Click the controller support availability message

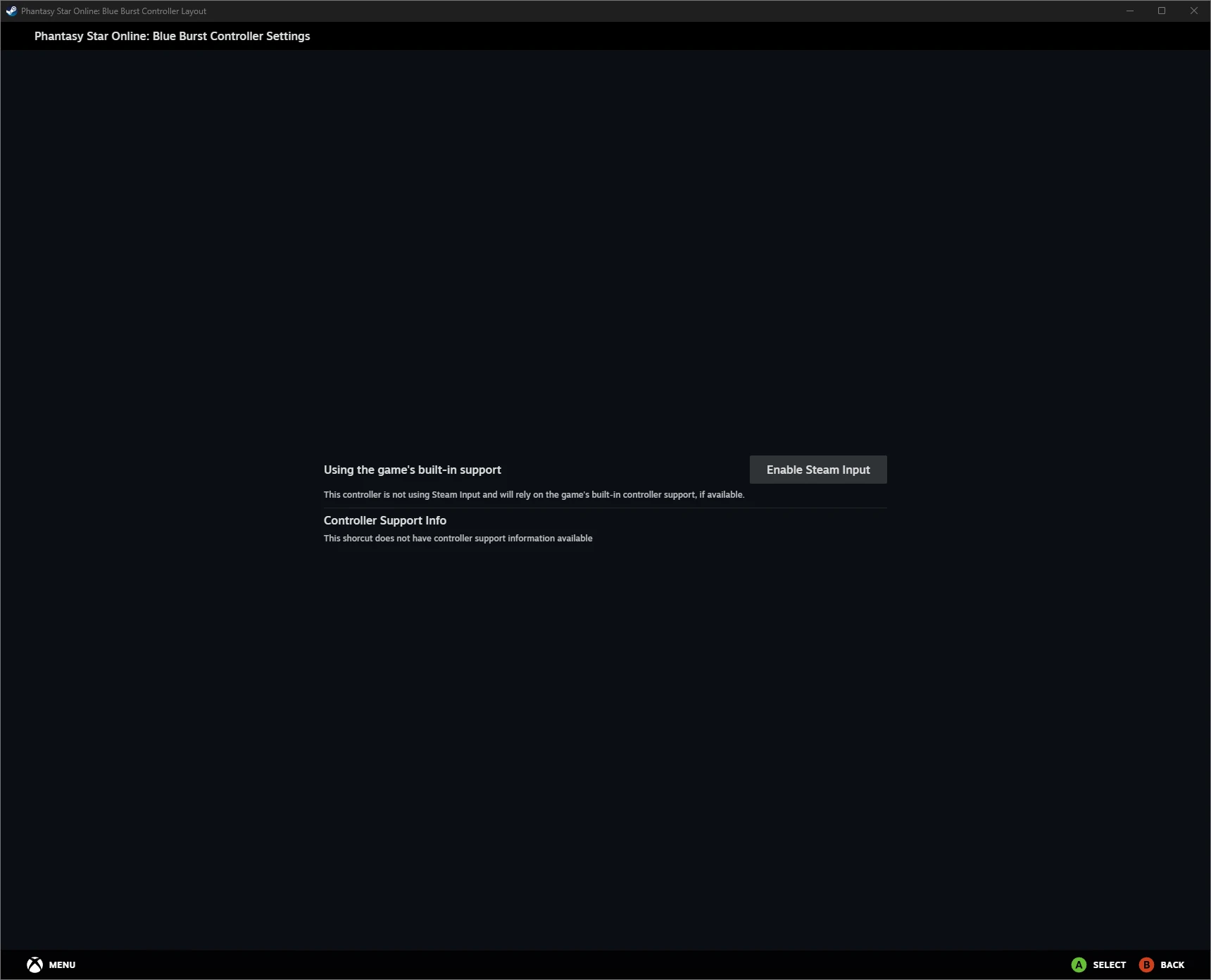(458, 538)
